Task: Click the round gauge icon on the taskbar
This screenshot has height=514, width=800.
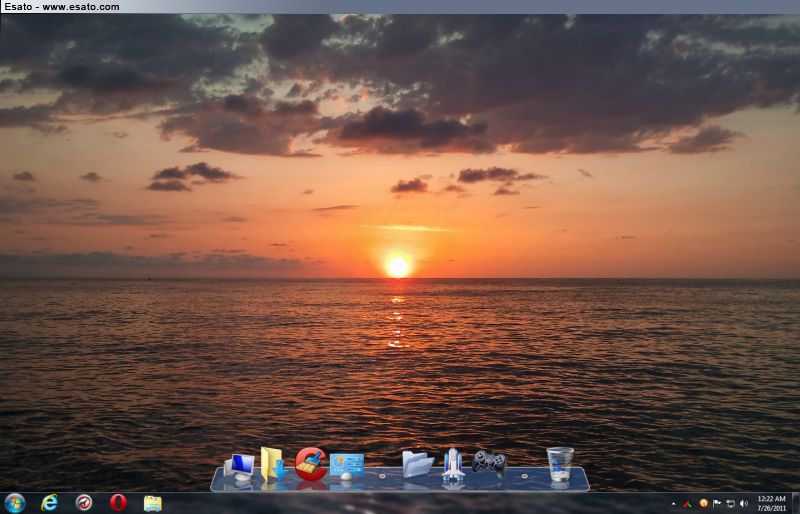Action: (84, 503)
